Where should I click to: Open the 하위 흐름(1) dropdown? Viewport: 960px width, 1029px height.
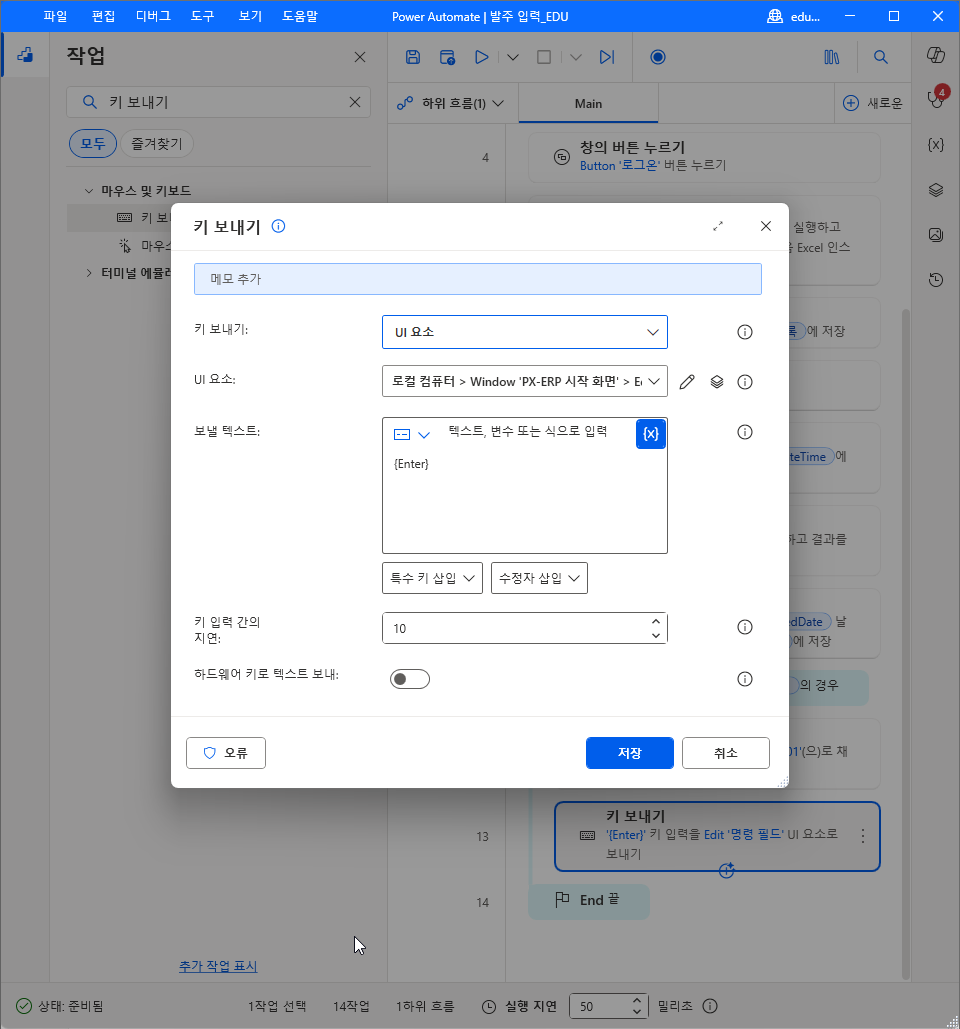point(451,103)
